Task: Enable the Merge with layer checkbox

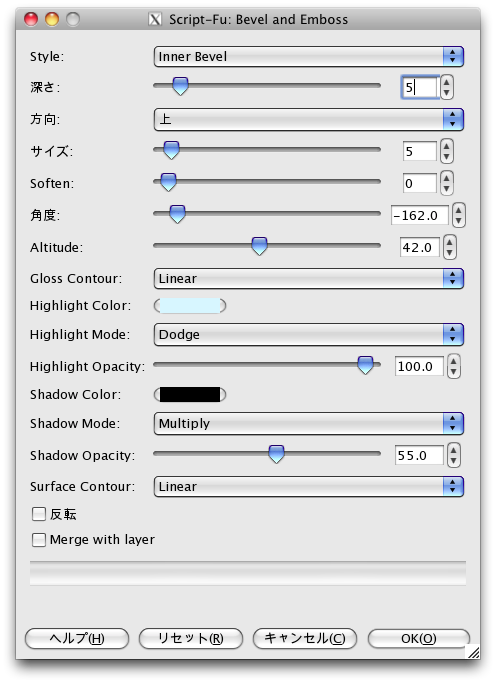Action: (39, 540)
